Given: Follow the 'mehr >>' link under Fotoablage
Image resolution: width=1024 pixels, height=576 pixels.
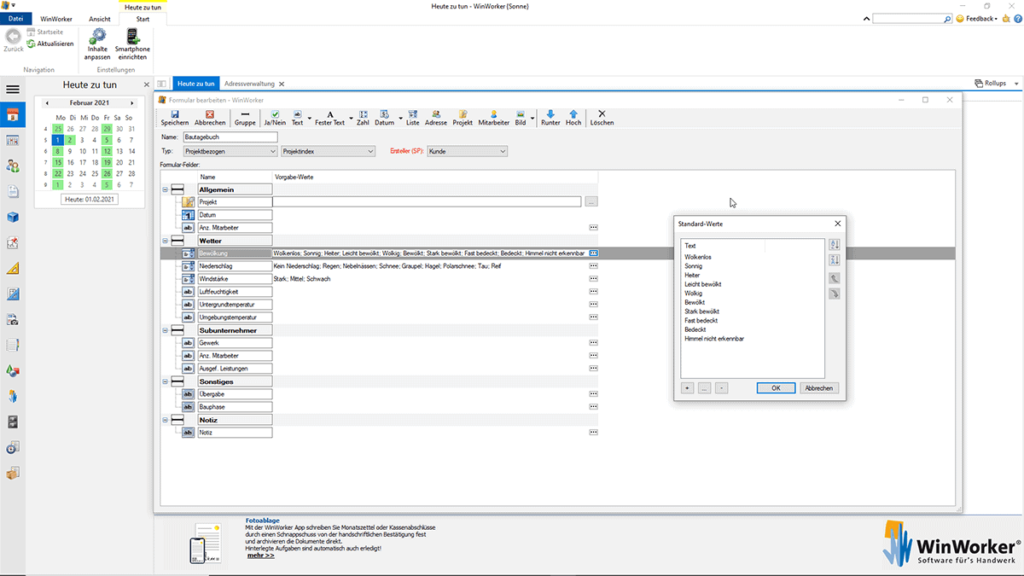Looking at the screenshot, I should point(260,555).
